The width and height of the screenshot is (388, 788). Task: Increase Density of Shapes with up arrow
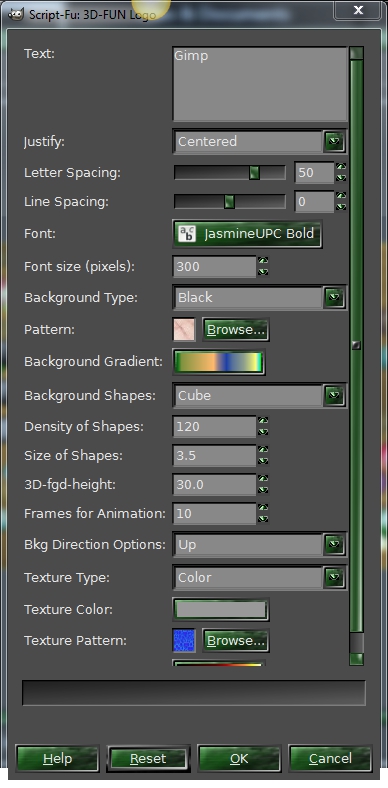coord(263,421)
